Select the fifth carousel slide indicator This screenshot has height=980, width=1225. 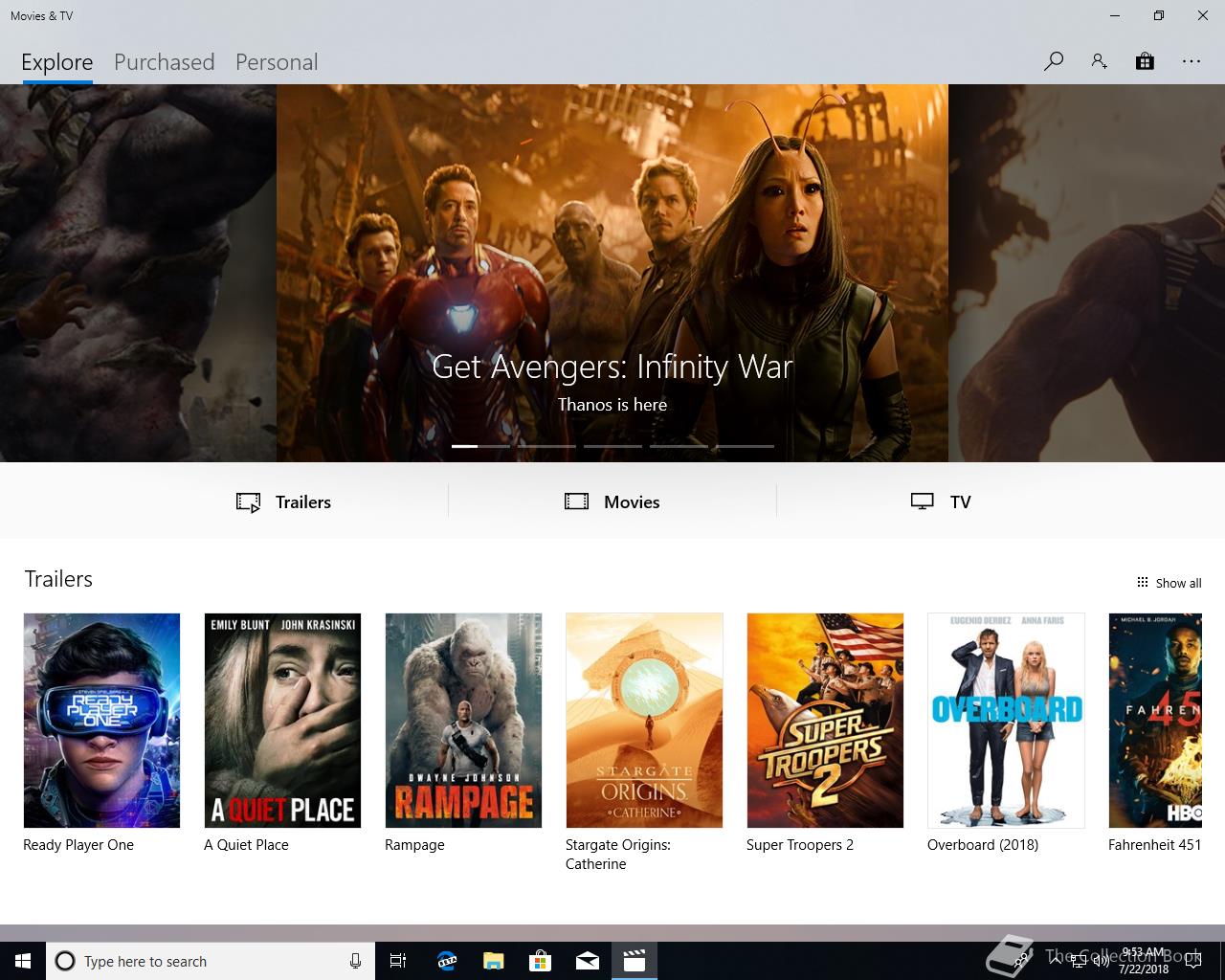coord(745,446)
